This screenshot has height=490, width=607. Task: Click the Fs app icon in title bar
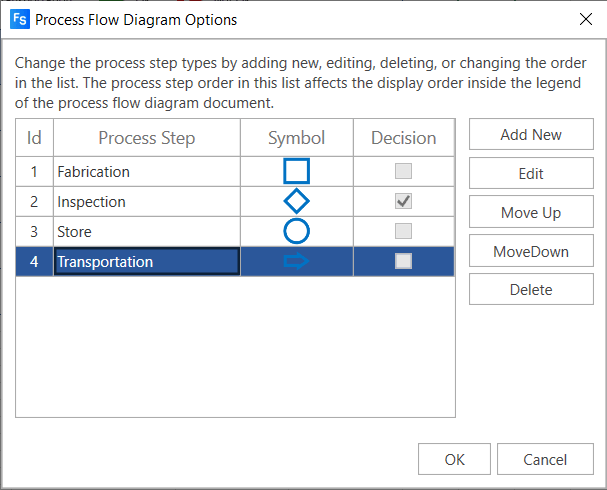19,19
